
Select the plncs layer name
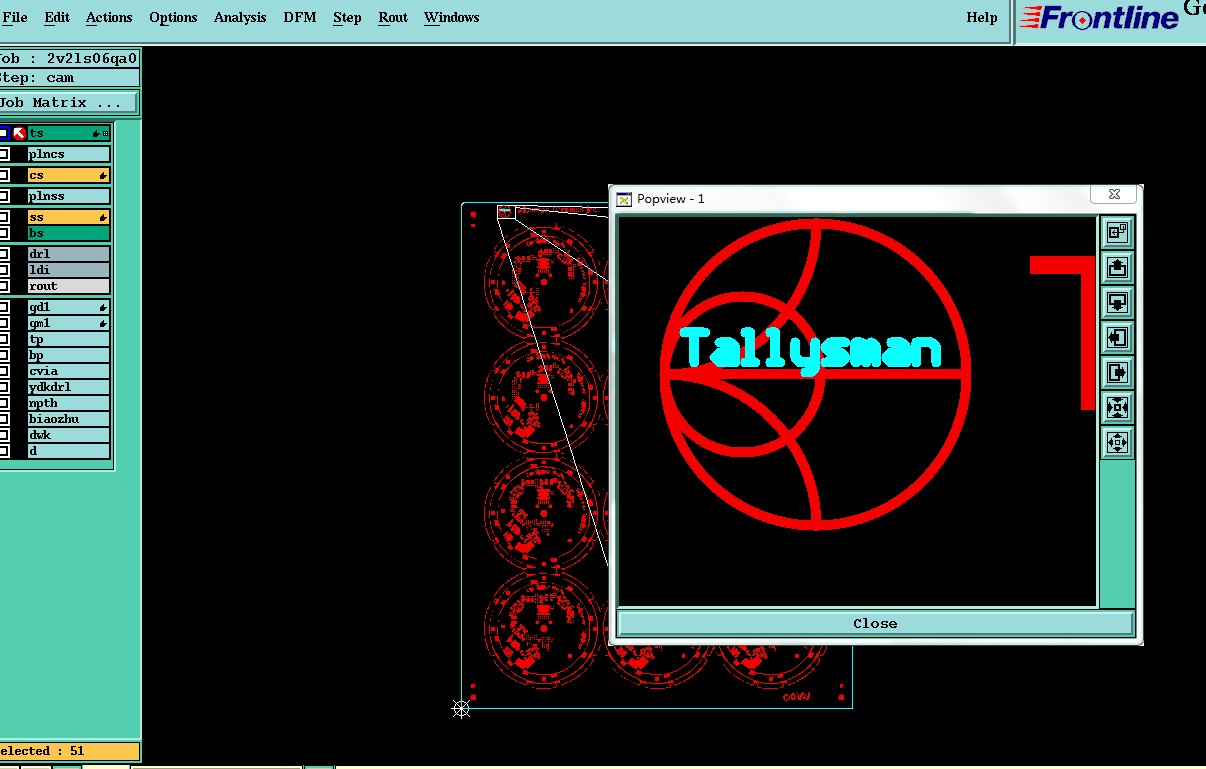[x=69, y=154]
